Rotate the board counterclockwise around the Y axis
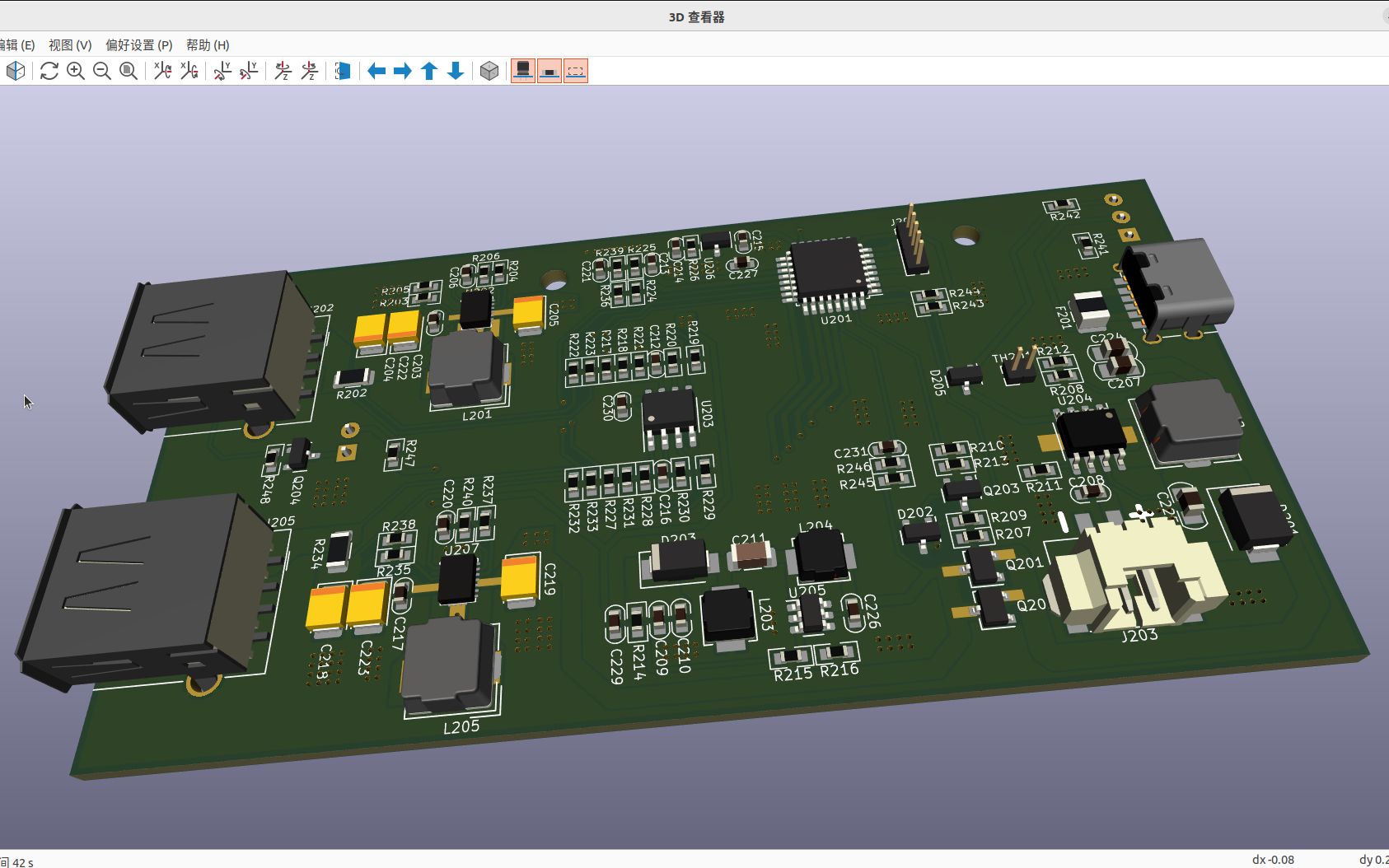The image size is (1389, 868). [x=249, y=71]
